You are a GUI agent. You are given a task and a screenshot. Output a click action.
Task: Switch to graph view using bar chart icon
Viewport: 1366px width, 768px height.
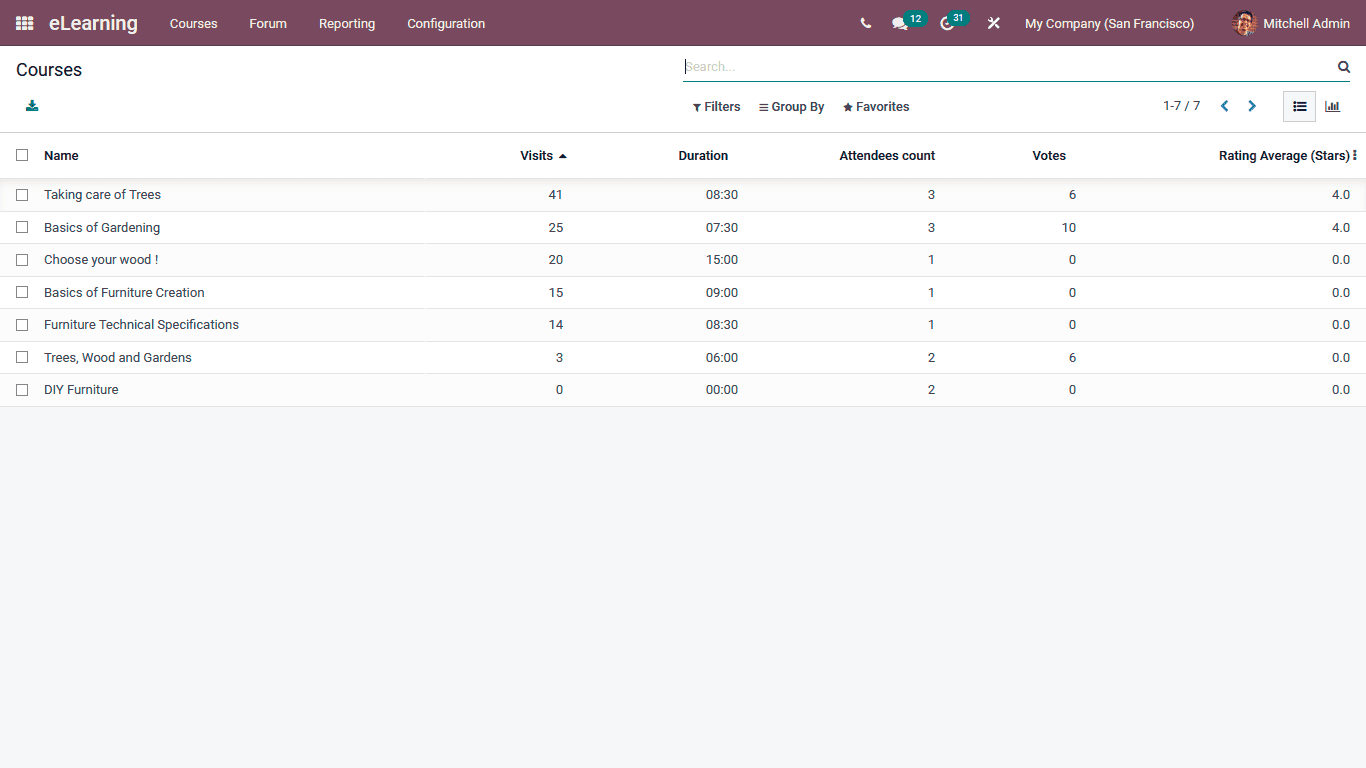coord(1332,106)
